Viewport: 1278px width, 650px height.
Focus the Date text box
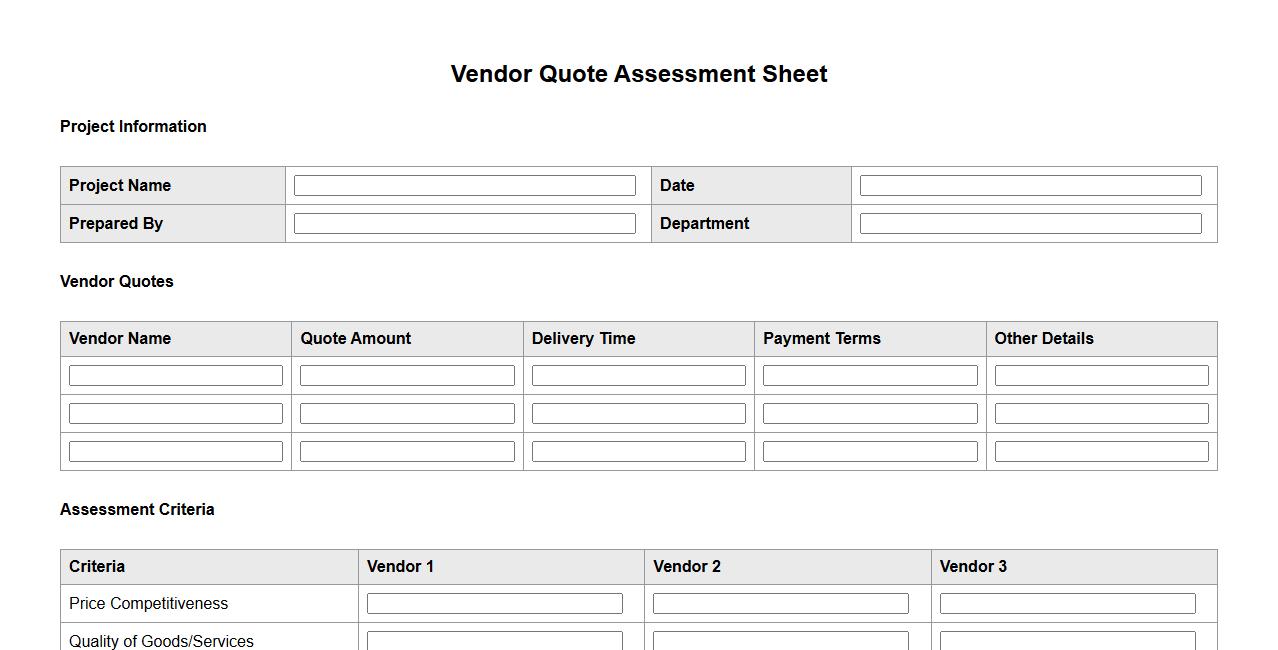[x=1030, y=186]
